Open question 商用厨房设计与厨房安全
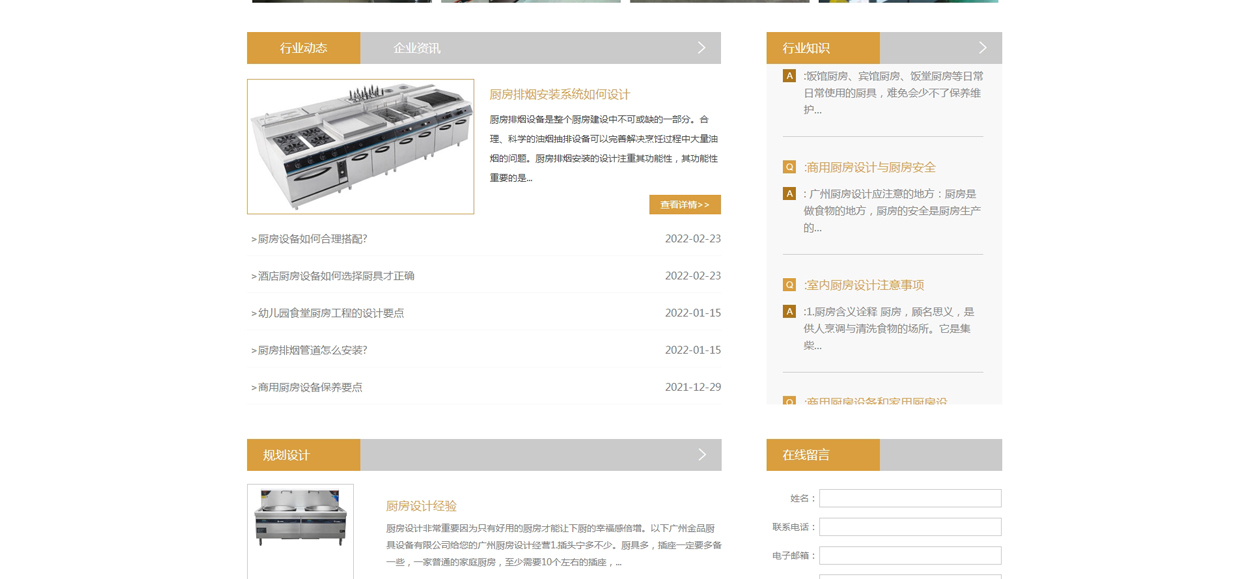1250x579 pixels. click(x=870, y=167)
